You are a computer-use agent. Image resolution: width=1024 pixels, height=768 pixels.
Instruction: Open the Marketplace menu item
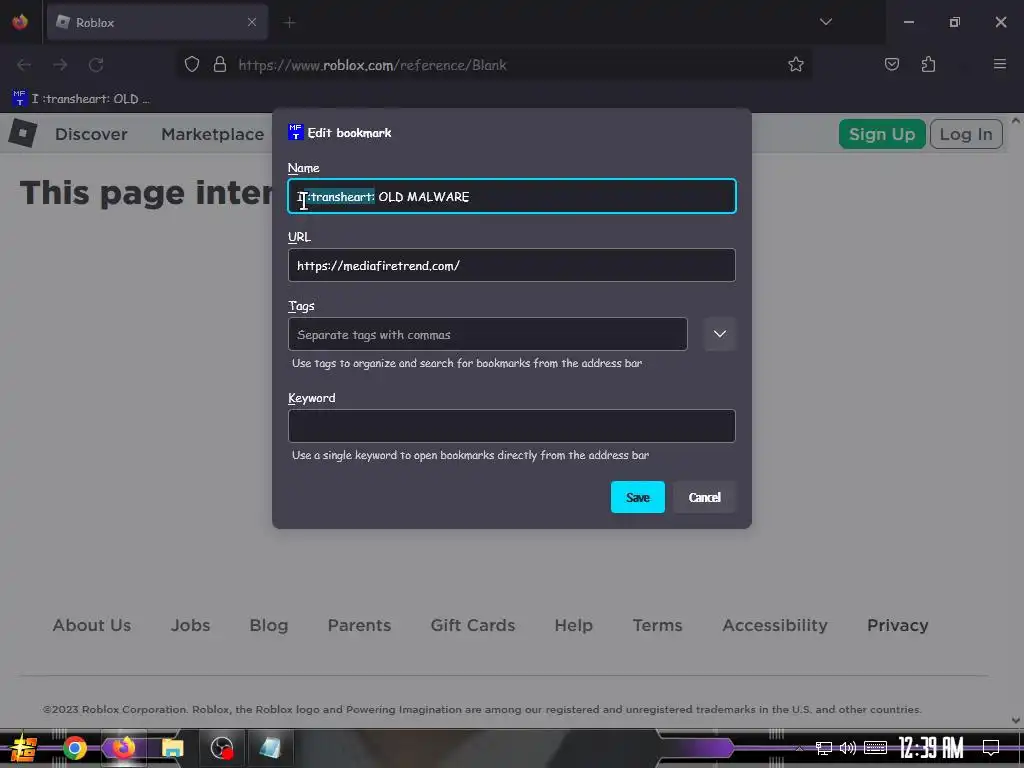click(213, 134)
